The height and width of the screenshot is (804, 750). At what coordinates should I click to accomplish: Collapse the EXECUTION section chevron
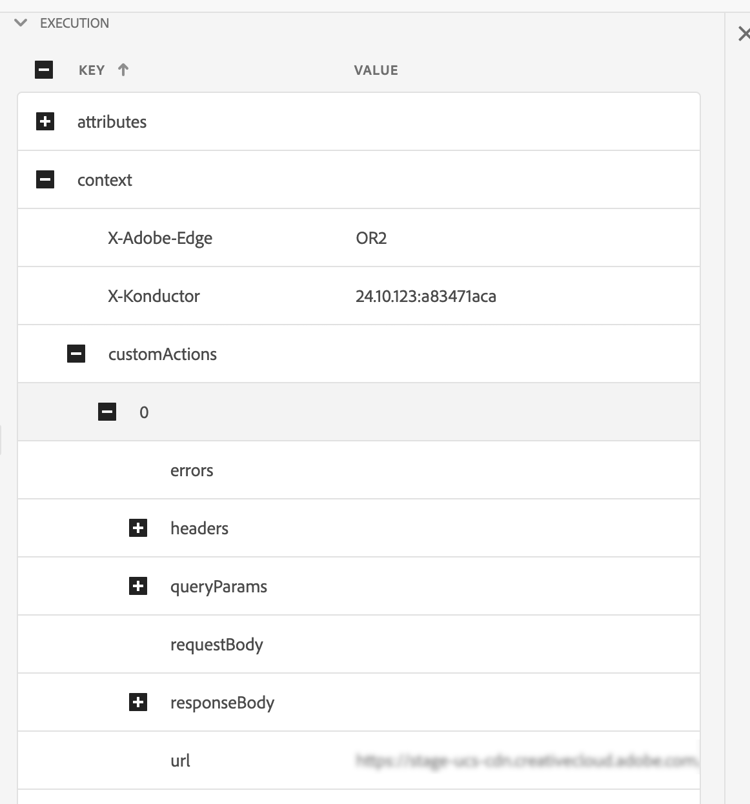21,23
